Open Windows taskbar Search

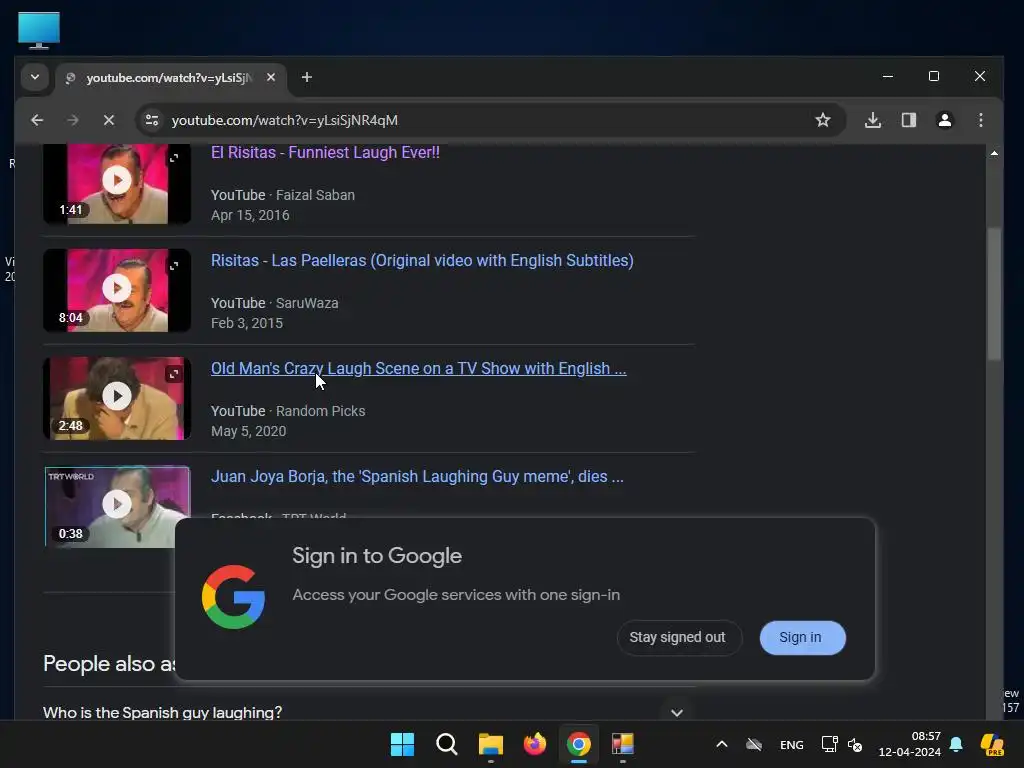(x=447, y=744)
